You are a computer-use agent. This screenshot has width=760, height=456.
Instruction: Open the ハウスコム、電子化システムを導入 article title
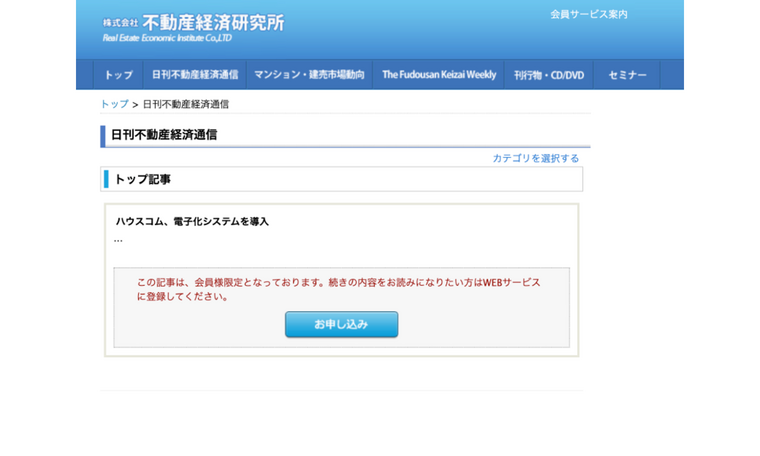click(192, 221)
